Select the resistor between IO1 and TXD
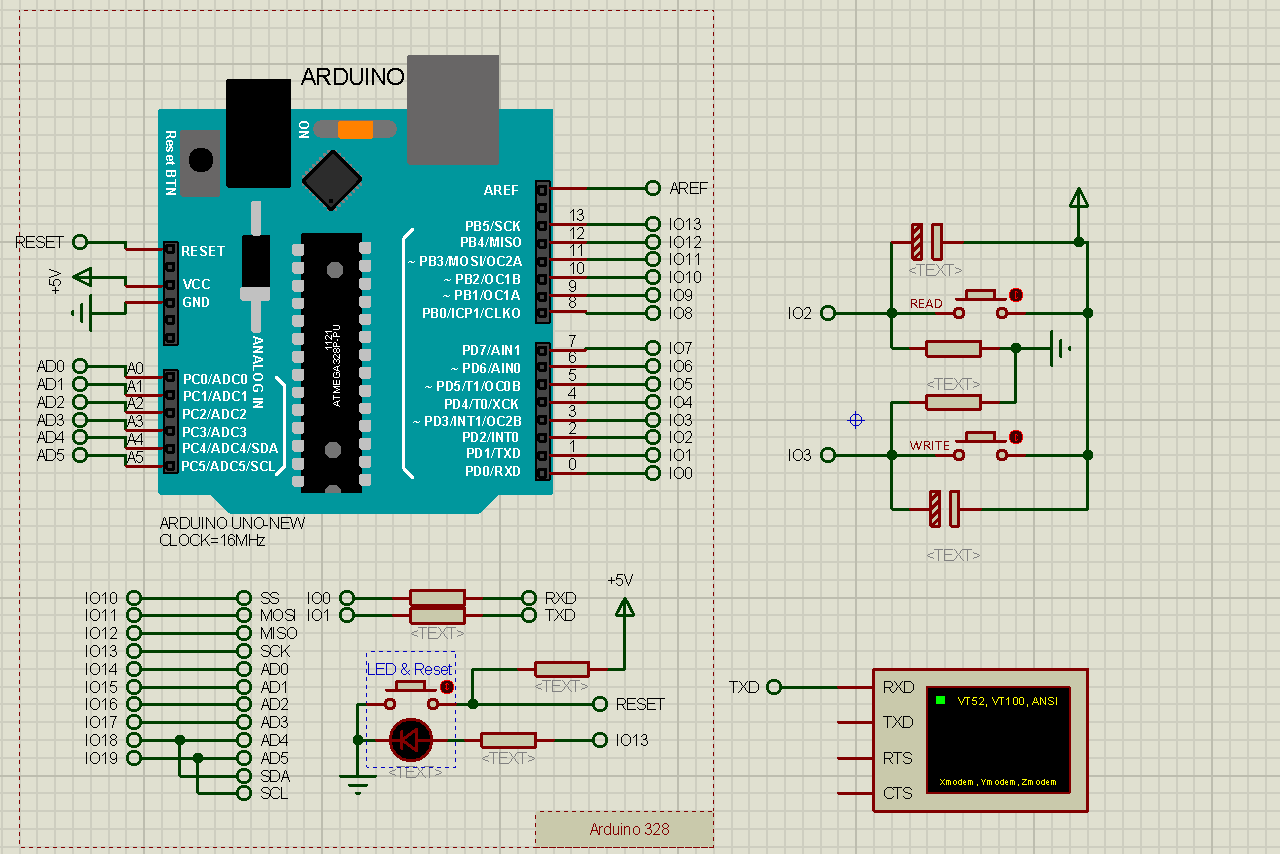1280x854 pixels. point(438,615)
